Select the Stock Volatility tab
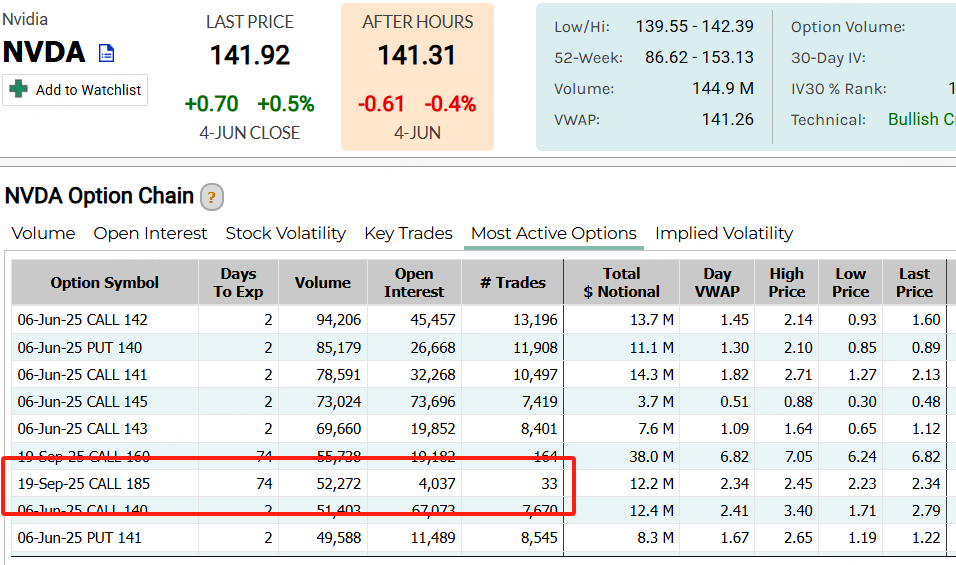Viewport: 956px width, 565px height. (x=285, y=233)
